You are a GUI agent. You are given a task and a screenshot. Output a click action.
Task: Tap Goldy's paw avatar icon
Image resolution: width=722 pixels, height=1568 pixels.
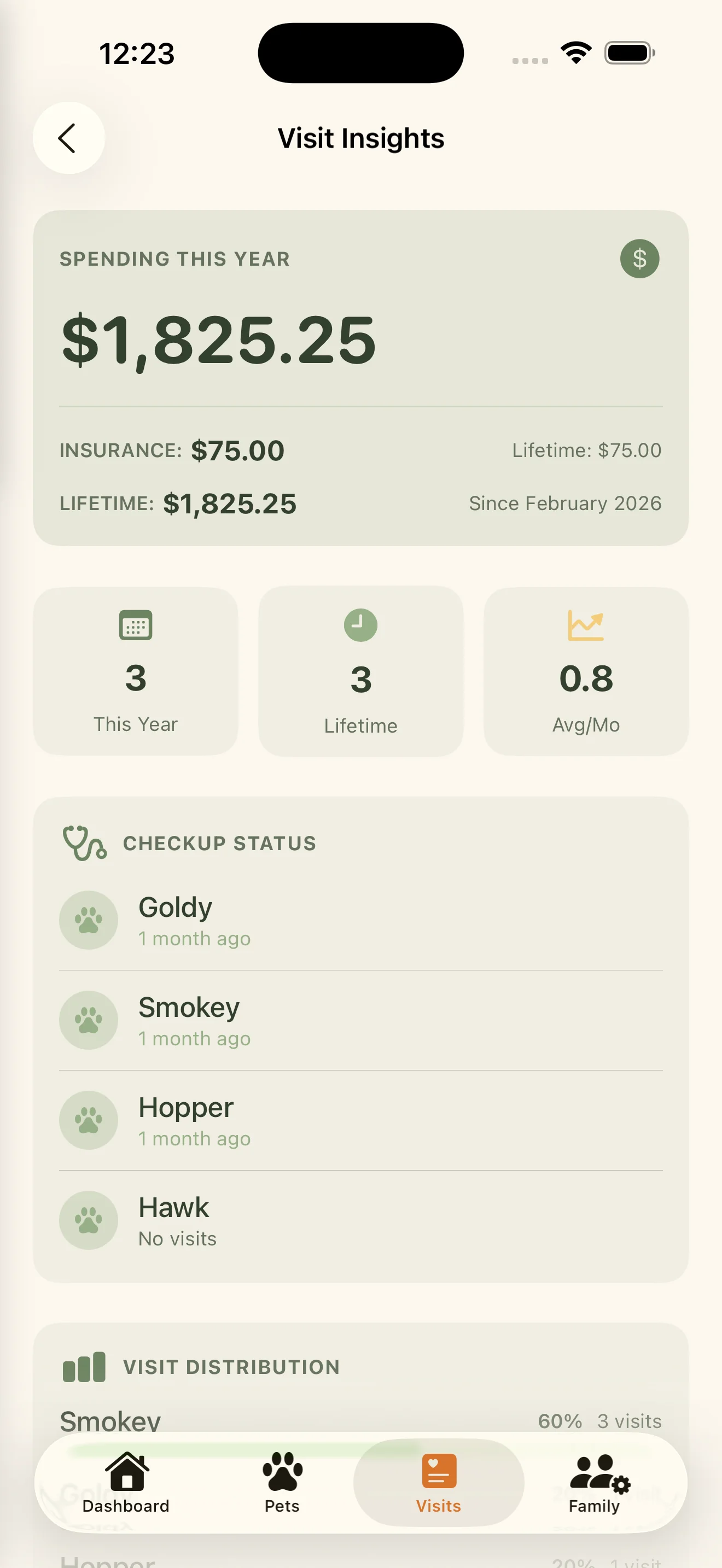point(88,920)
